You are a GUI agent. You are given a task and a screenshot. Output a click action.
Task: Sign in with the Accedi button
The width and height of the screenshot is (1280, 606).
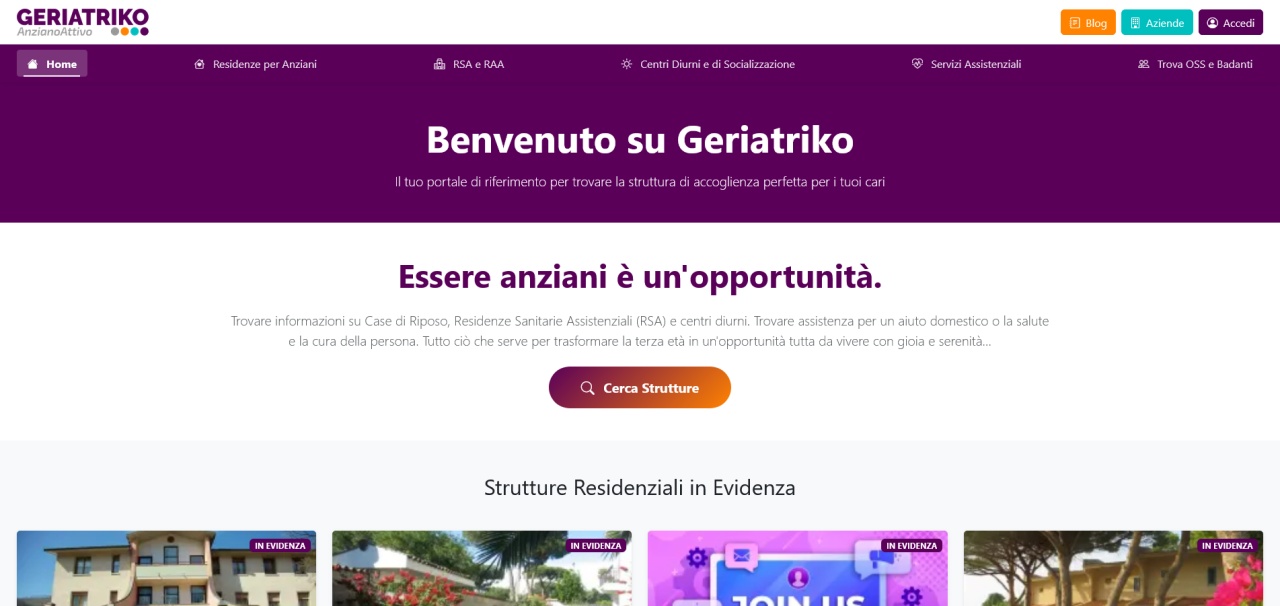coord(1231,22)
